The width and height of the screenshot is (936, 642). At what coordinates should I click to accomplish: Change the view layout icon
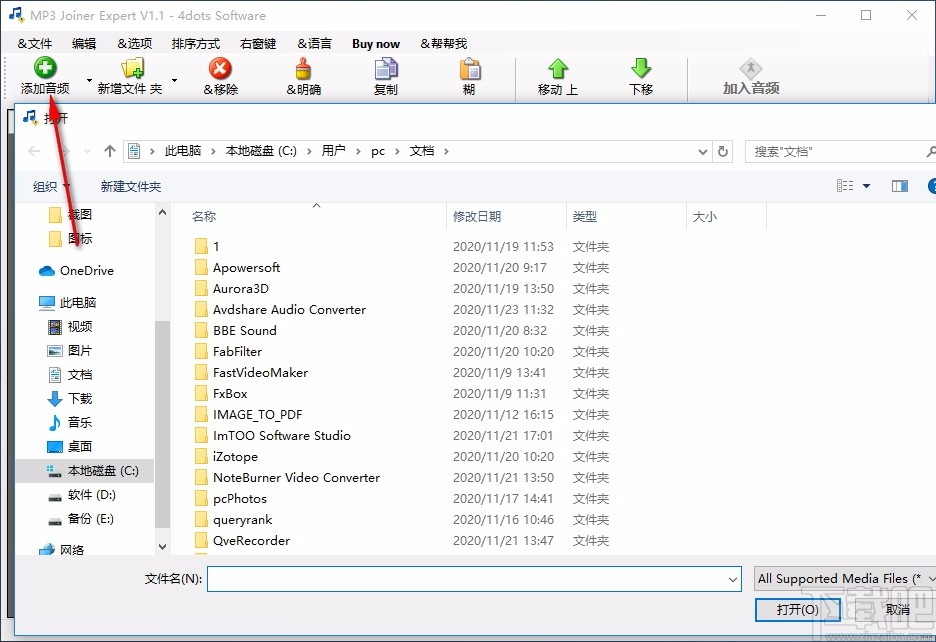[845, 186]
